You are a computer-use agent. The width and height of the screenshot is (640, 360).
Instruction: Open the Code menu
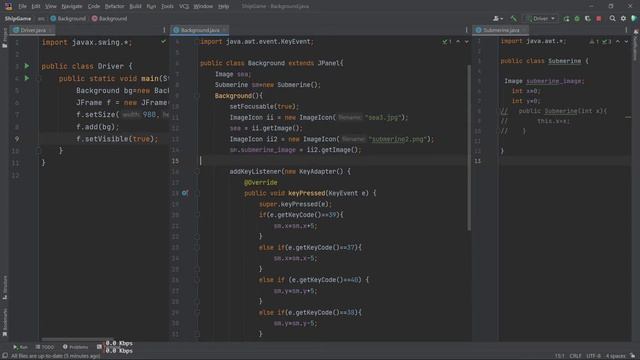pos(94,7)
